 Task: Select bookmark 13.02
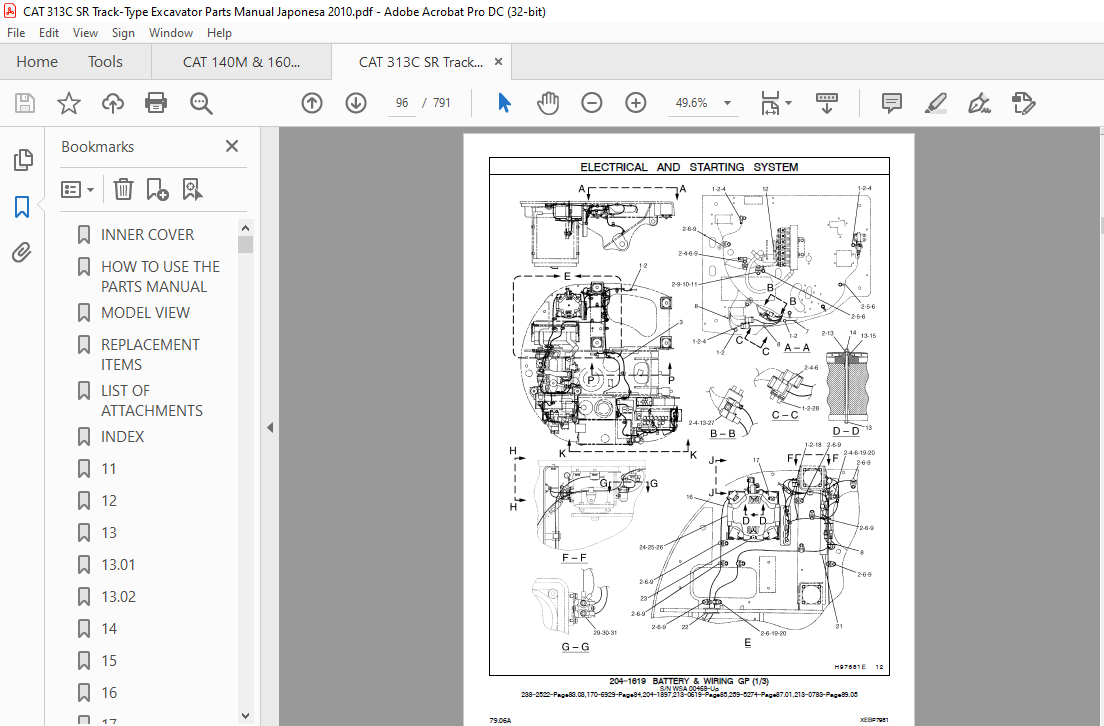pos(118,597)
